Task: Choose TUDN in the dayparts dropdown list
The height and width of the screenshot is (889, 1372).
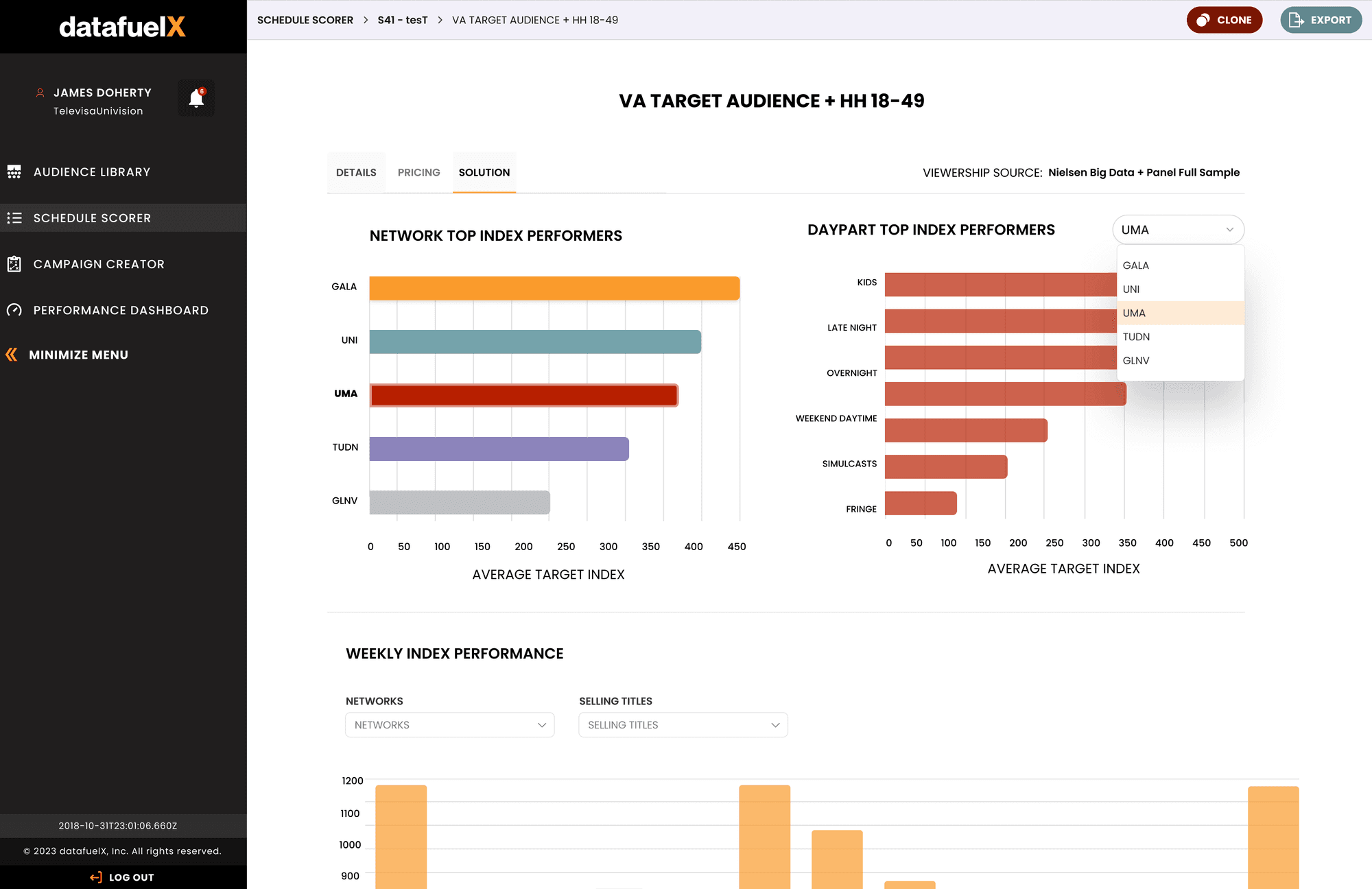Action: tap(1180, 337)
